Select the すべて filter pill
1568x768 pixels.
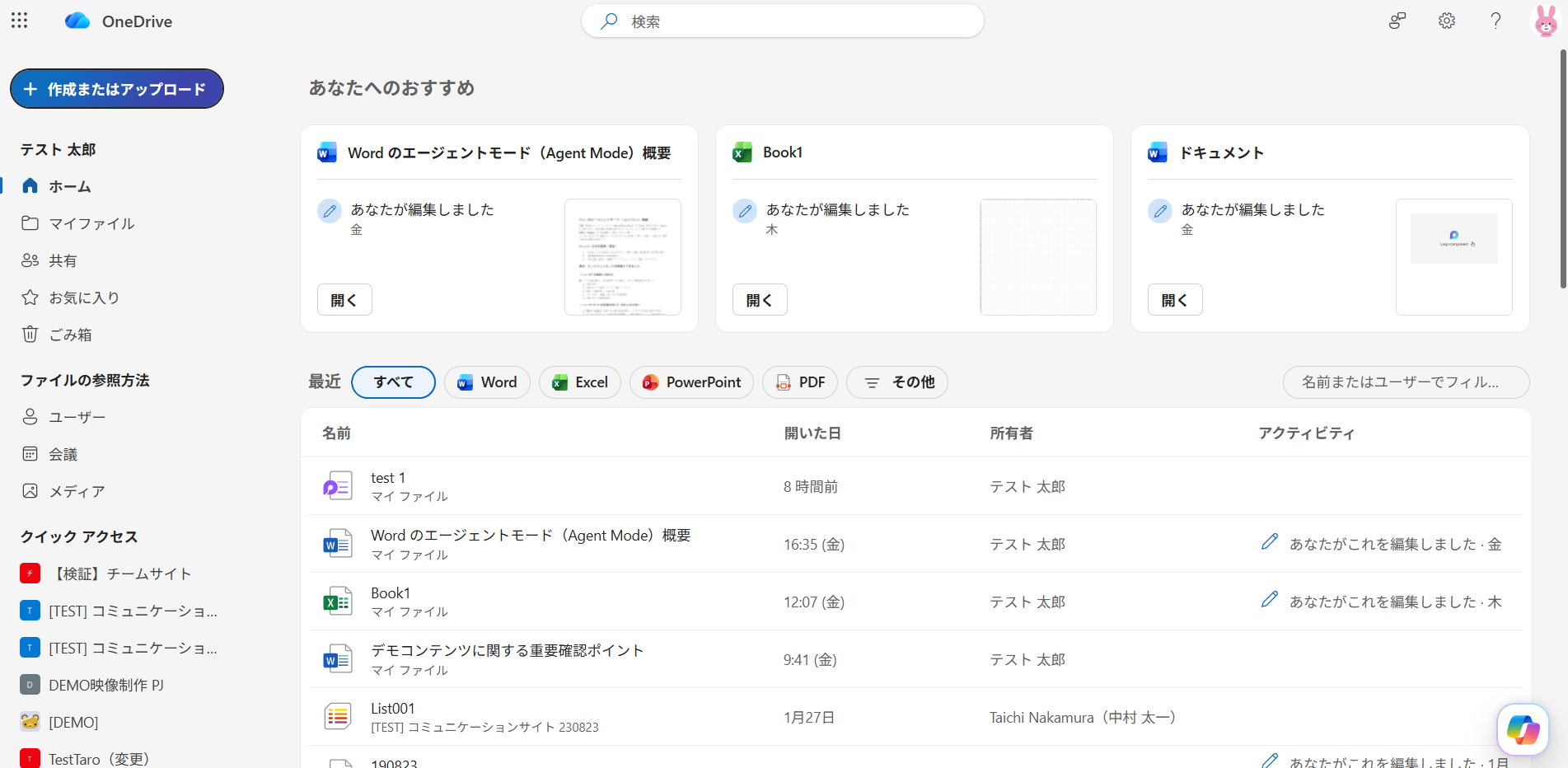point(393,382)
